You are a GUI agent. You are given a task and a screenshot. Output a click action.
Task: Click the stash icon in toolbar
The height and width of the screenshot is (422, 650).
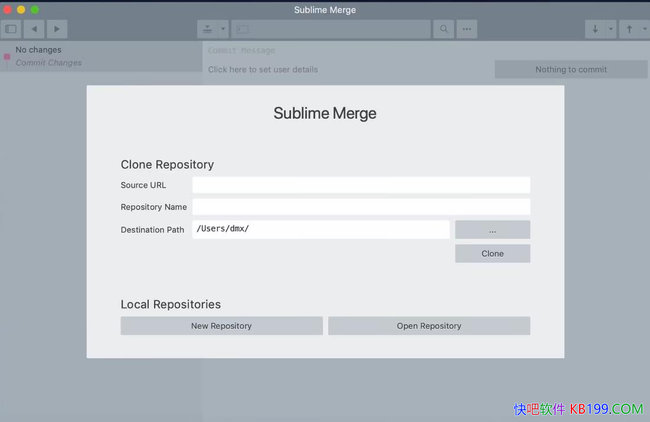208,29
